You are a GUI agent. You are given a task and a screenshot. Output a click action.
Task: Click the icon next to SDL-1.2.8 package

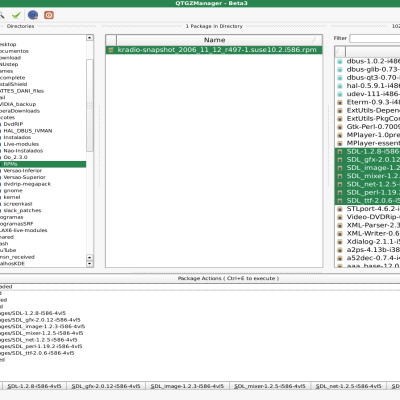pos(340,152)
